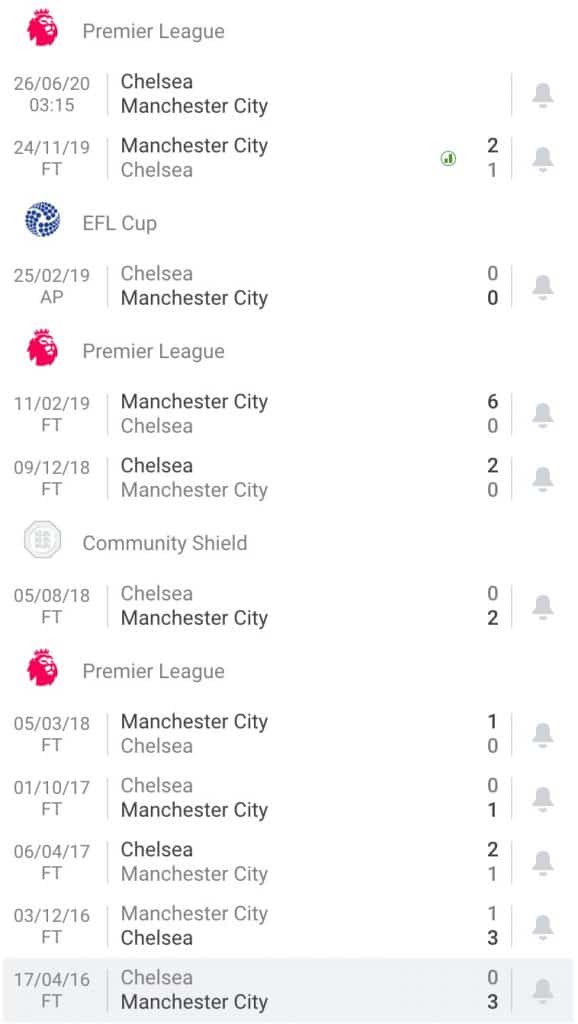Screen dimensions: 578x1024
Task: Open match stats via the green chart icon
Action: coord(448,157)
